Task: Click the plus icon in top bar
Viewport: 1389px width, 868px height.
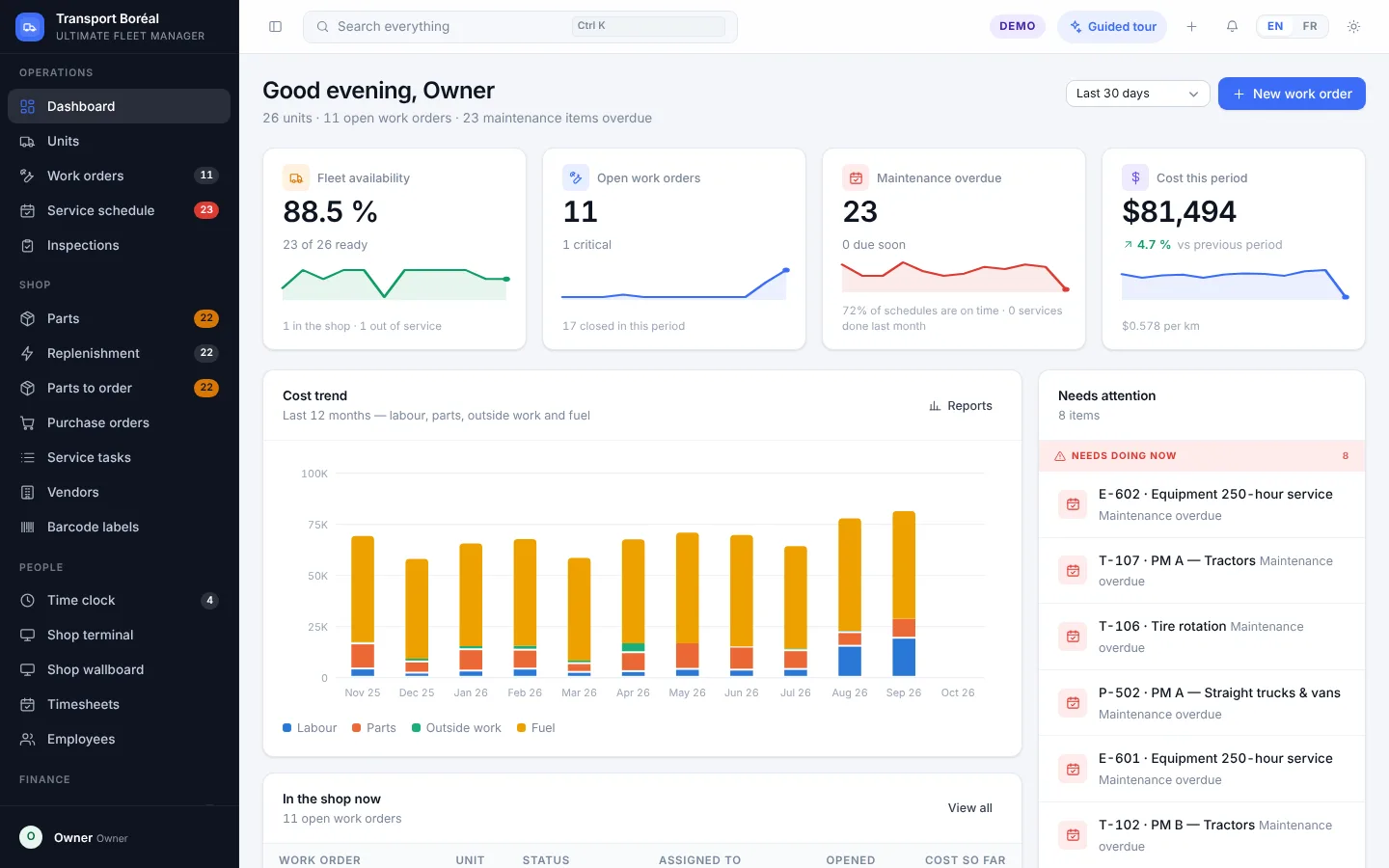Action: (x=1191, y=27)
